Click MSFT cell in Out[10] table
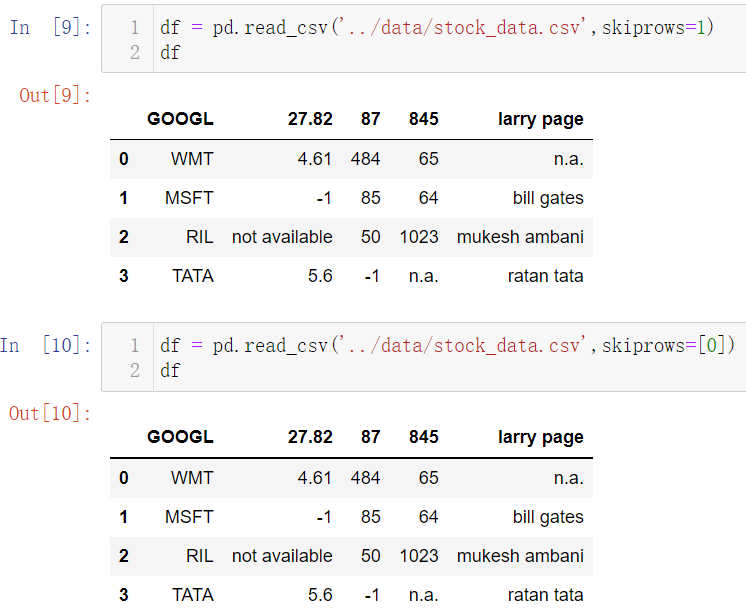Viewport: 746px width, 613px height. tap(189, 517)
